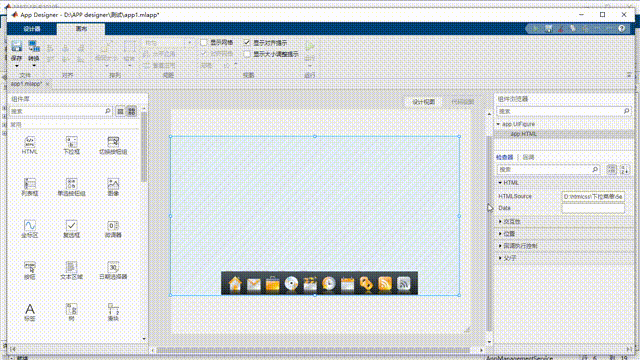Select the Date Picker (日期选择器) component
The width and height of the screenshot is (640, 360).
tap(113, 271)
